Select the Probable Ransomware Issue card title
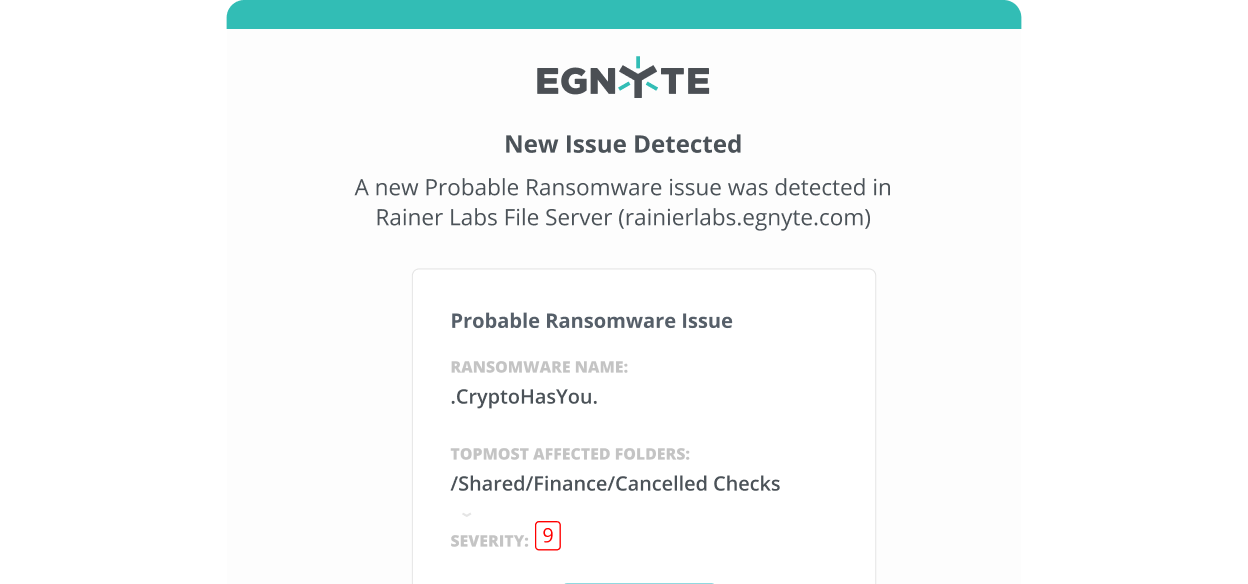This screenshot has height=584, width=1248. 591,321
